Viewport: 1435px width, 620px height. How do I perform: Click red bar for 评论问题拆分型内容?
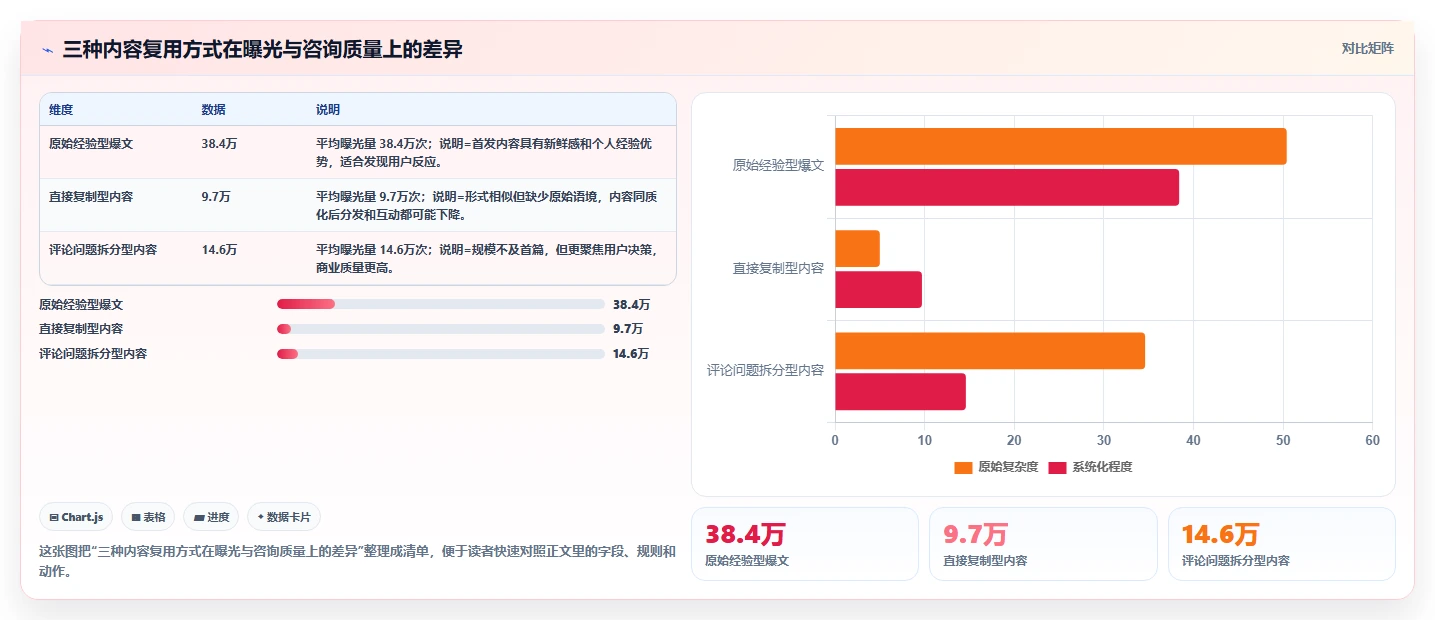(x=900, y=392)
